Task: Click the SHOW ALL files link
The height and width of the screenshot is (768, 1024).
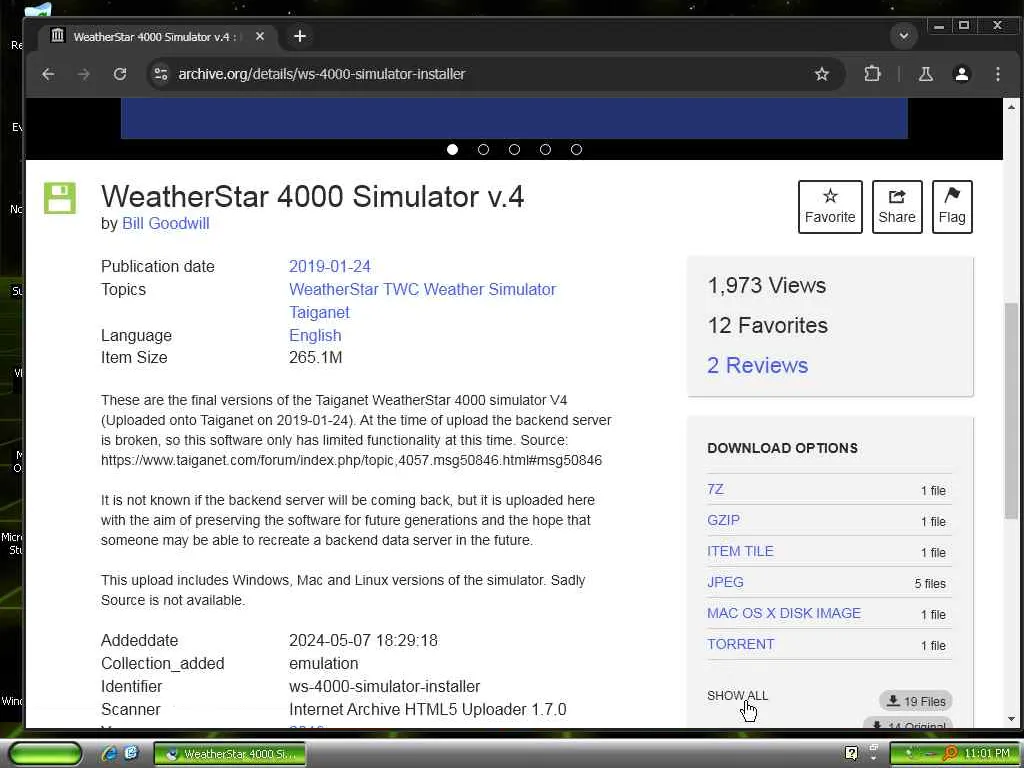Action: tap(737, 696)
